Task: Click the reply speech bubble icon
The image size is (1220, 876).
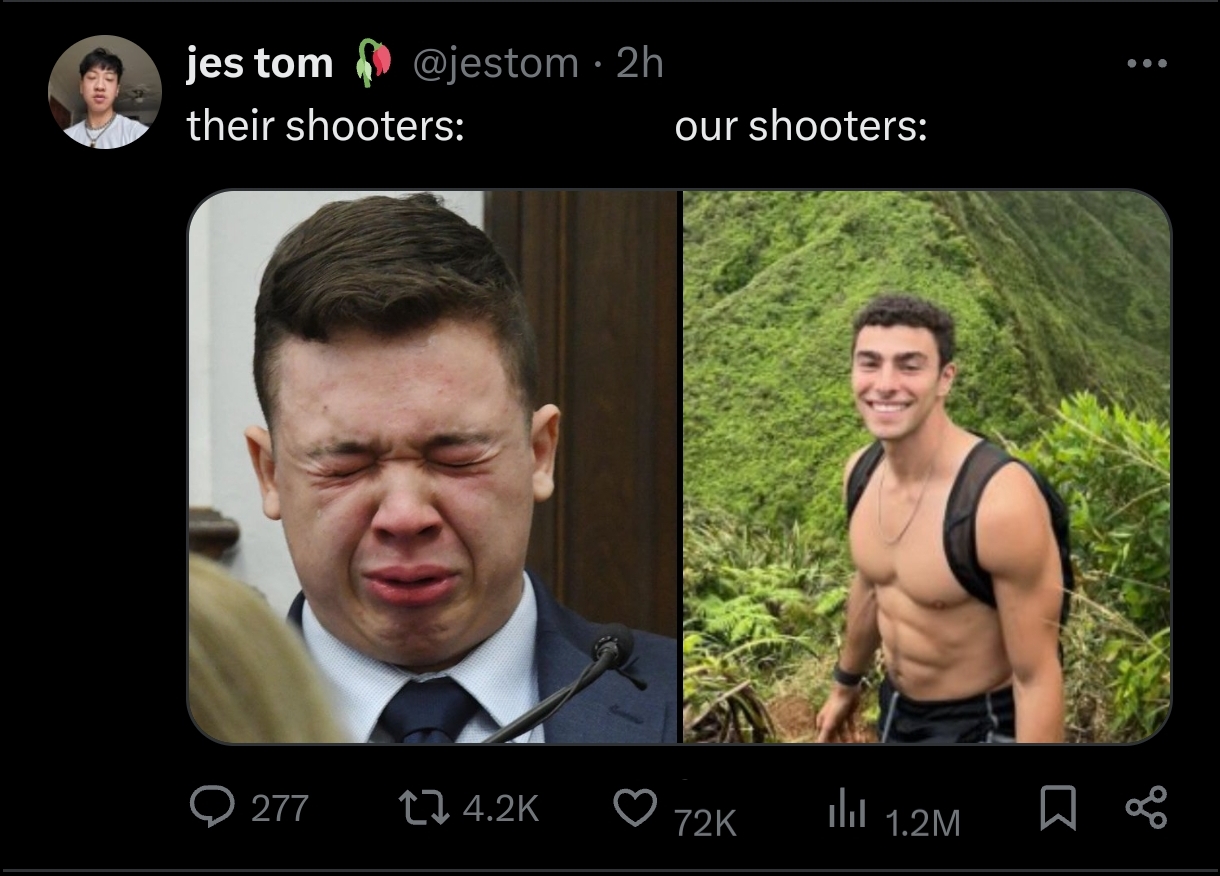Action: pos(209,808)
